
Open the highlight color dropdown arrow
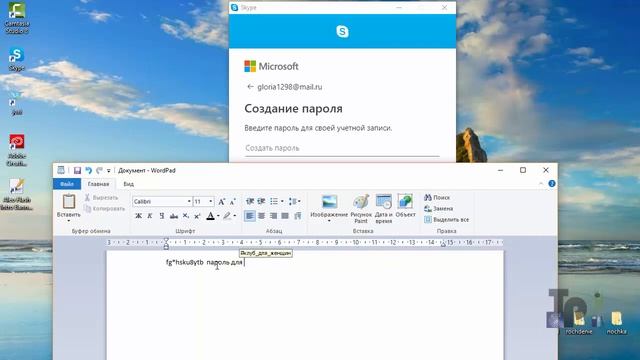(x=235, y=216)
